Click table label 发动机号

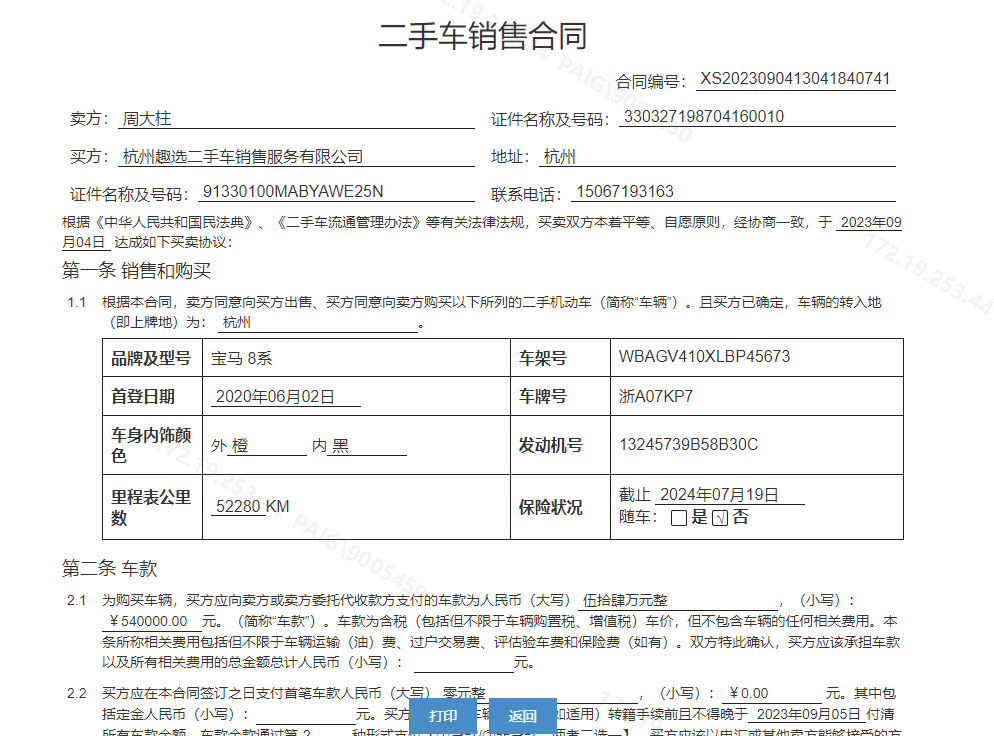[550, 445]
